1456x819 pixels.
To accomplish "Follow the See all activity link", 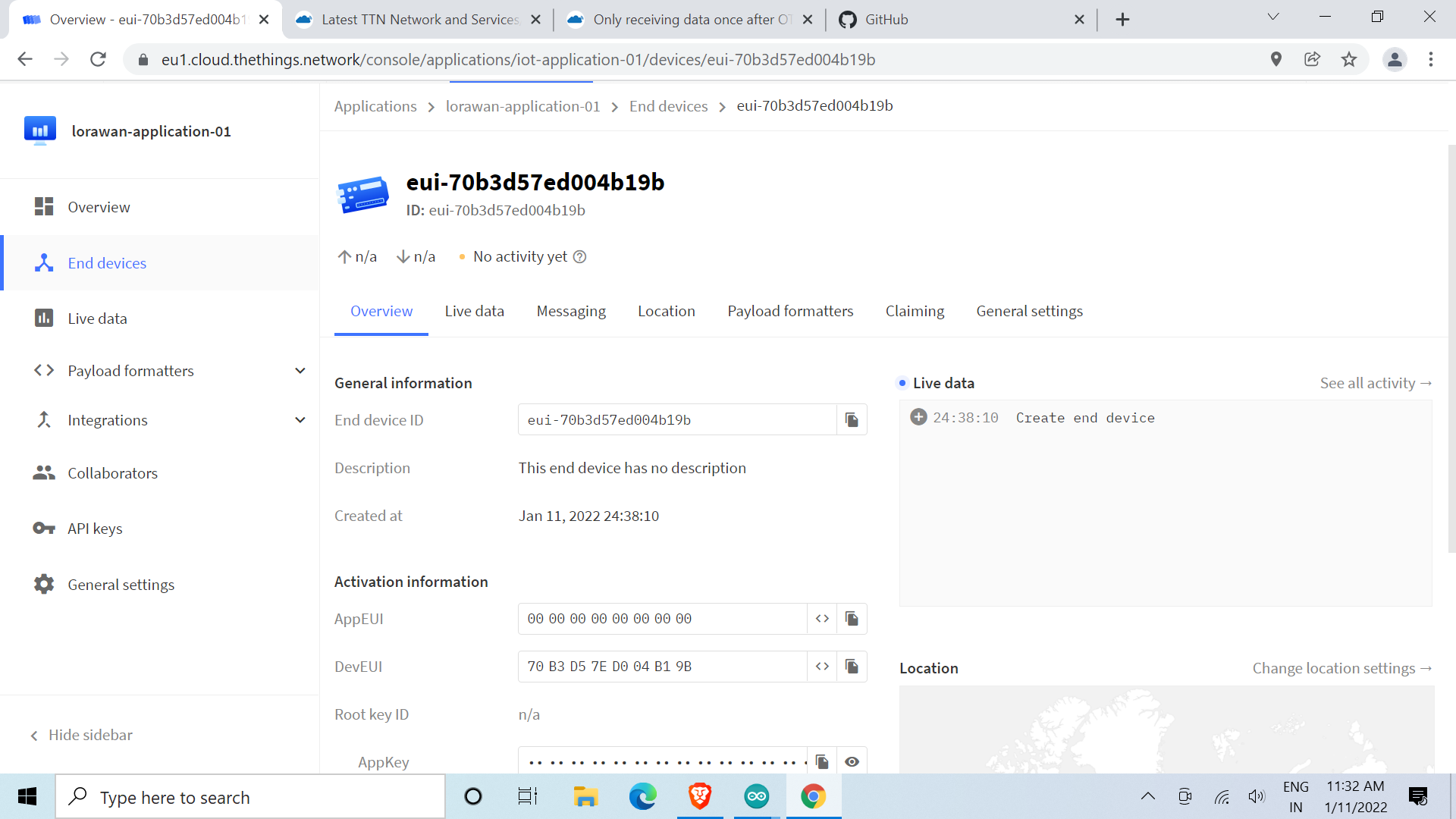I will [x=1376, y=383].
